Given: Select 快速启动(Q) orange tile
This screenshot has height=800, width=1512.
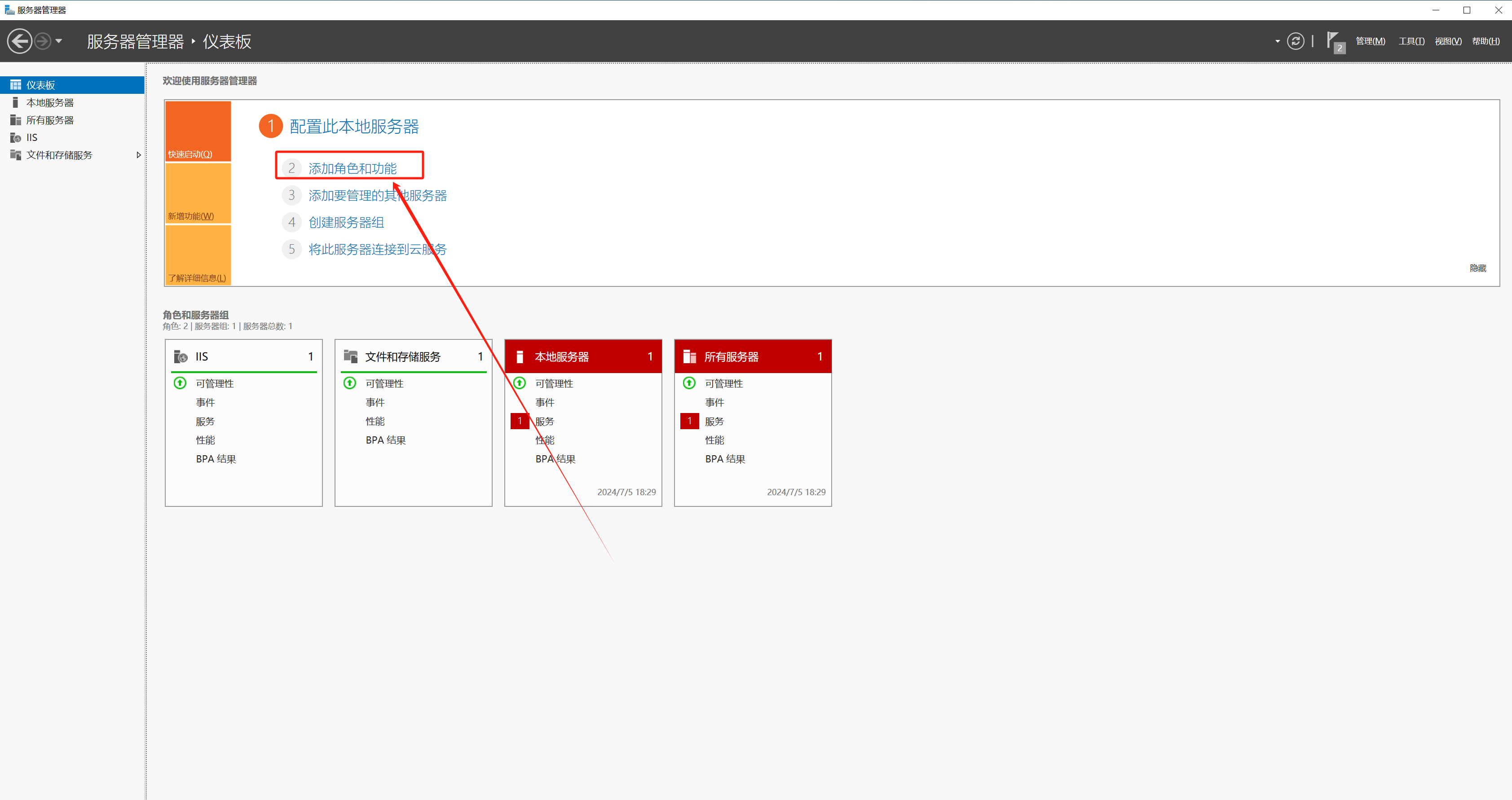Looking at the screenshot, I should pyautogui.click(x=198, y=131).
